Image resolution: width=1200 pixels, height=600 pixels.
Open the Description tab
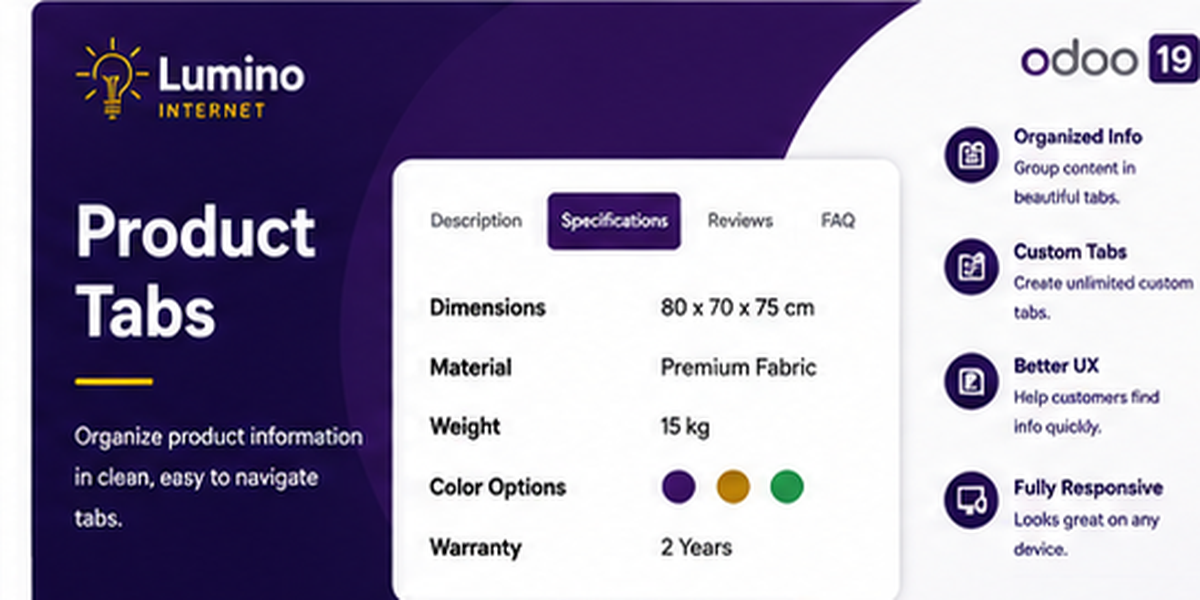point(476,221)
